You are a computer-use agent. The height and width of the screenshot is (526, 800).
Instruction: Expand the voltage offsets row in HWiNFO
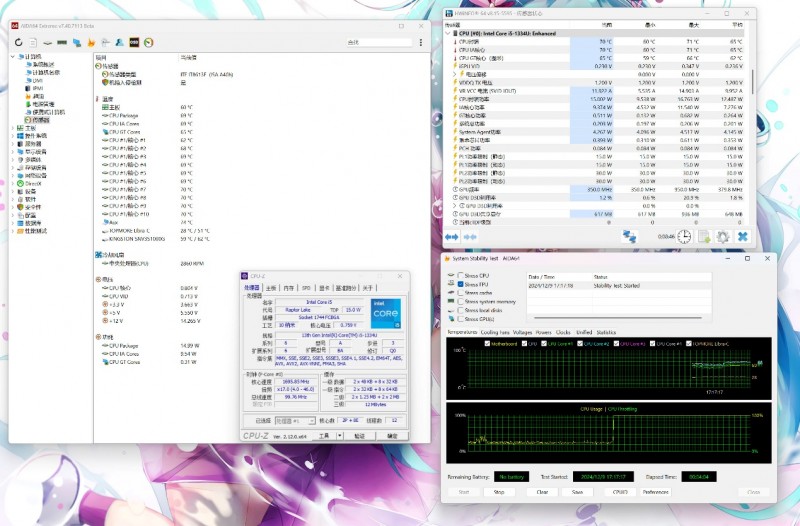point(455,74)
